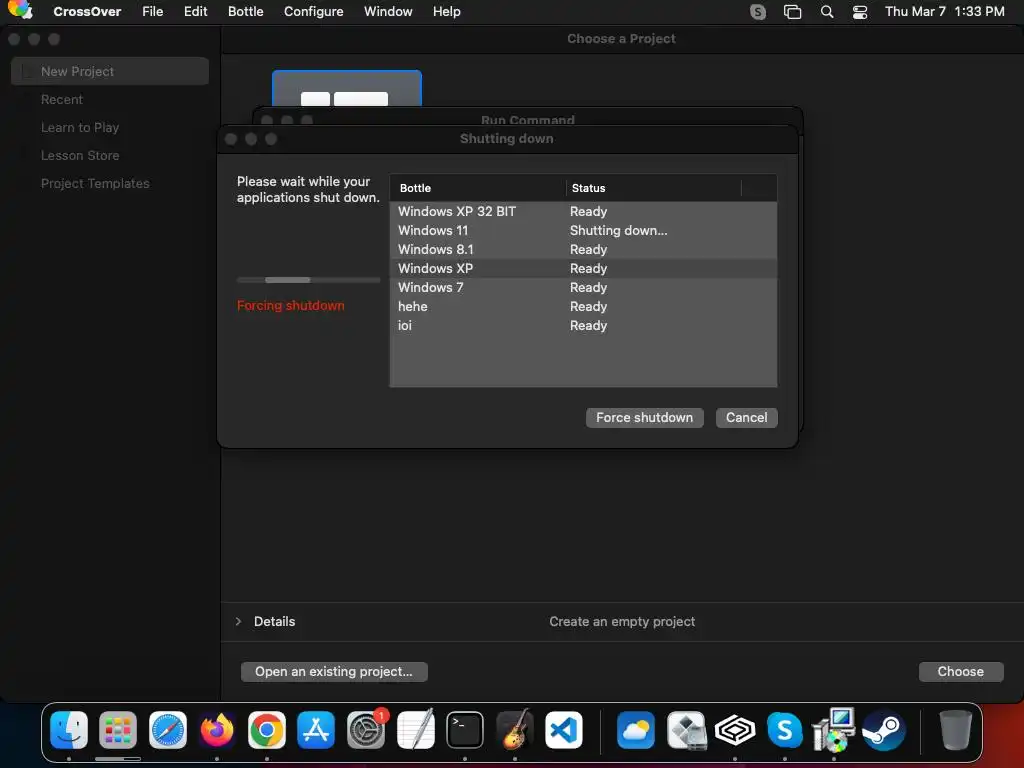
Task: Launch GarageBand from the dock
Action: (x=515, y=729)
